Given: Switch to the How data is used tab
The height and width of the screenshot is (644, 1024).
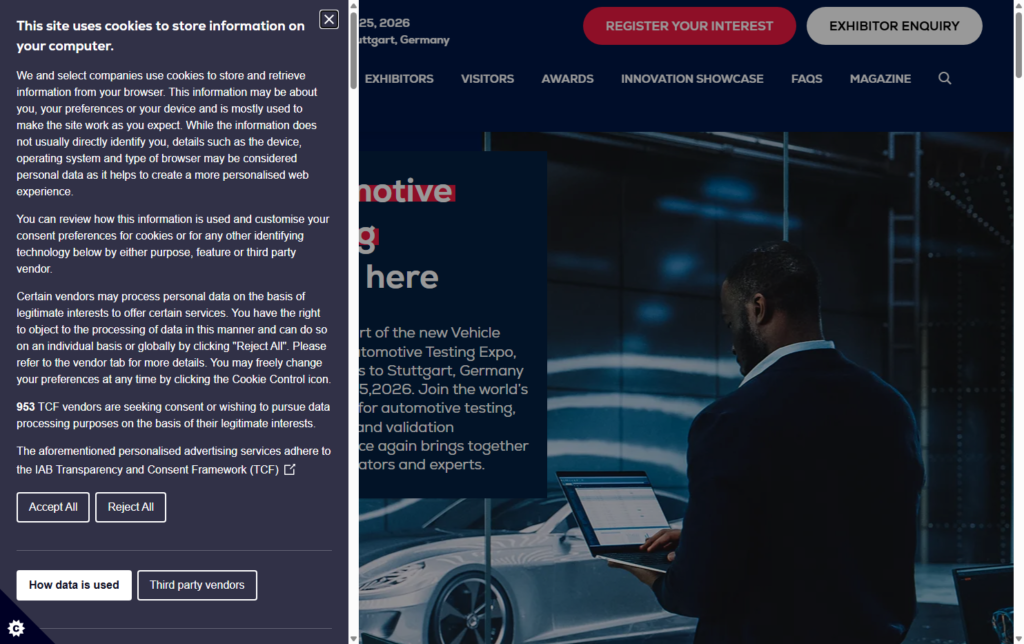Looking at the screenshot, I should 74,585.
